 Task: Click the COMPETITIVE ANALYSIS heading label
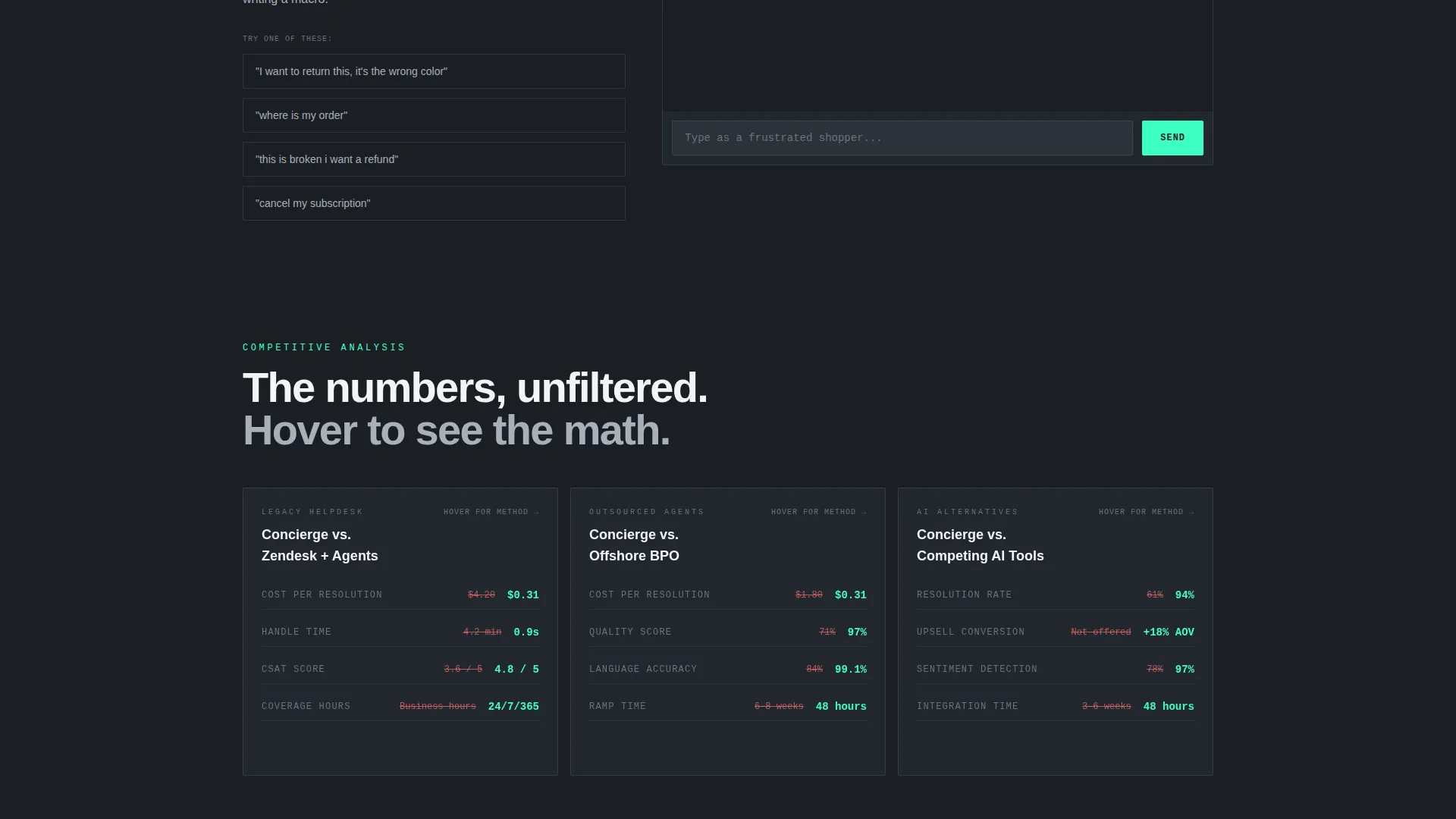click(x=324, y=347)
